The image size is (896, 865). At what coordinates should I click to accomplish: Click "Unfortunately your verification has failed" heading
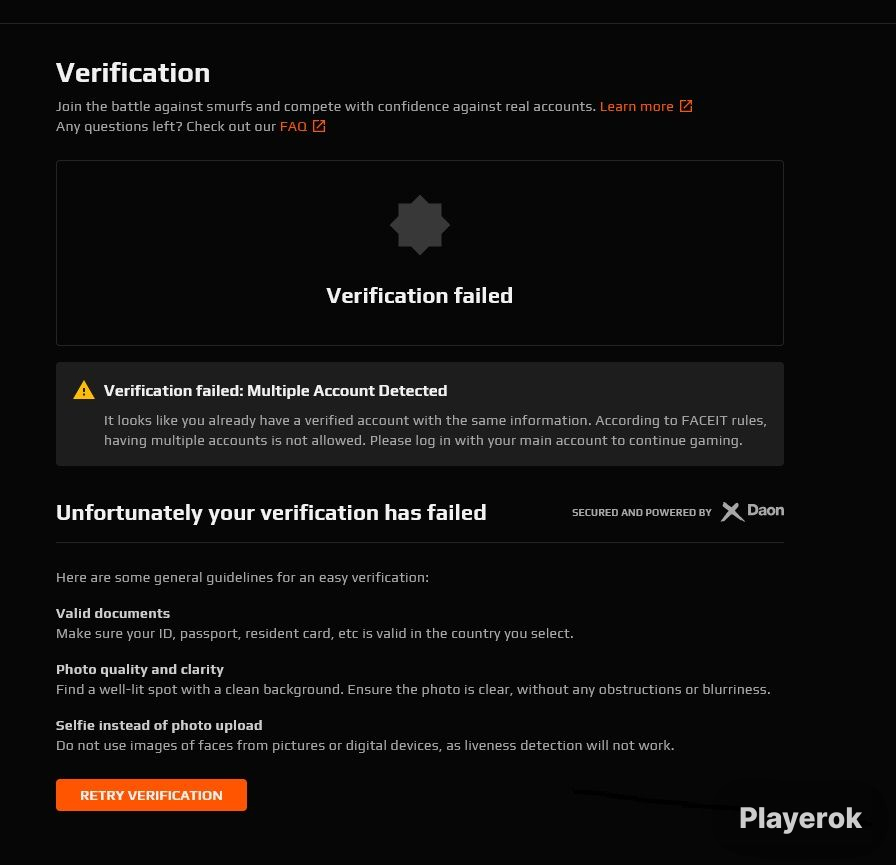pyautogui.click(x=271, y=513)
